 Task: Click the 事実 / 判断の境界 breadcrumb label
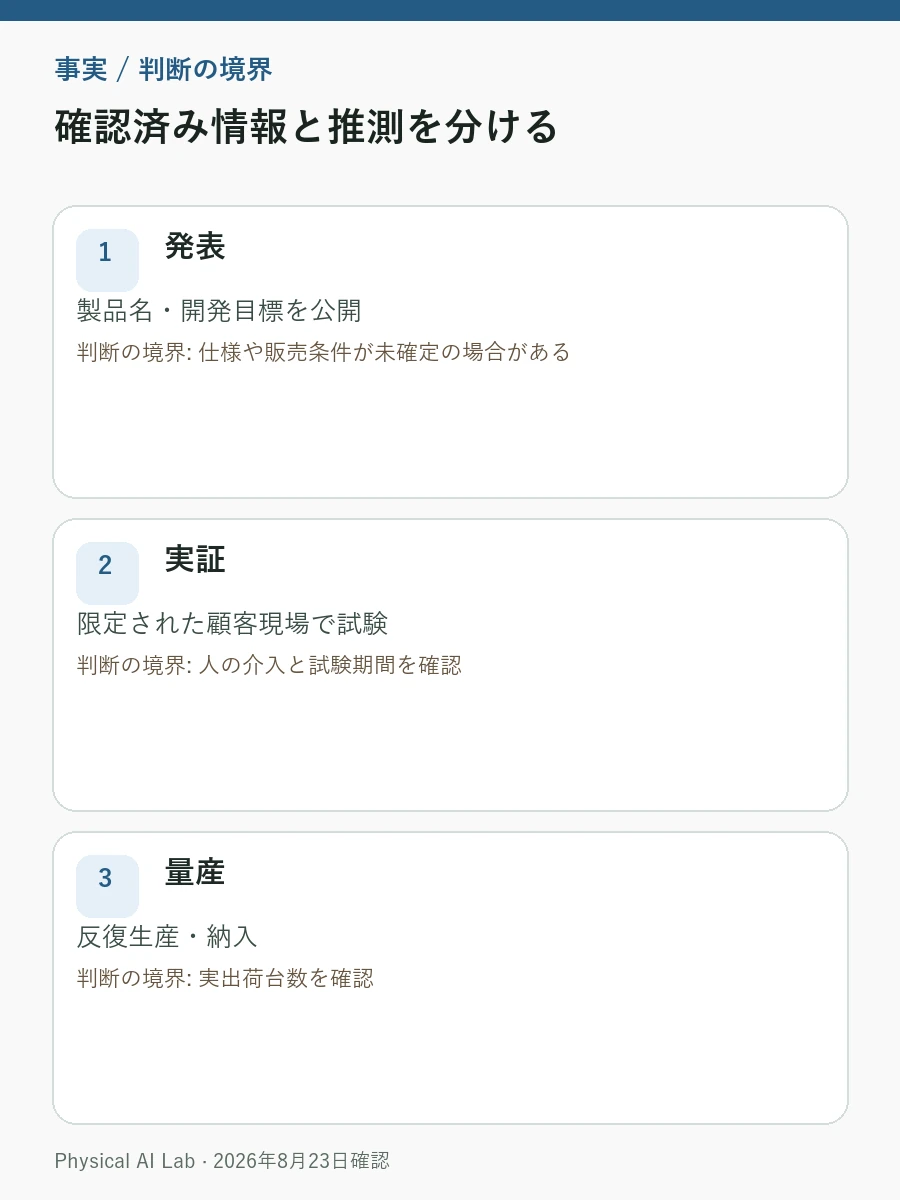click(x=163, y=70)
